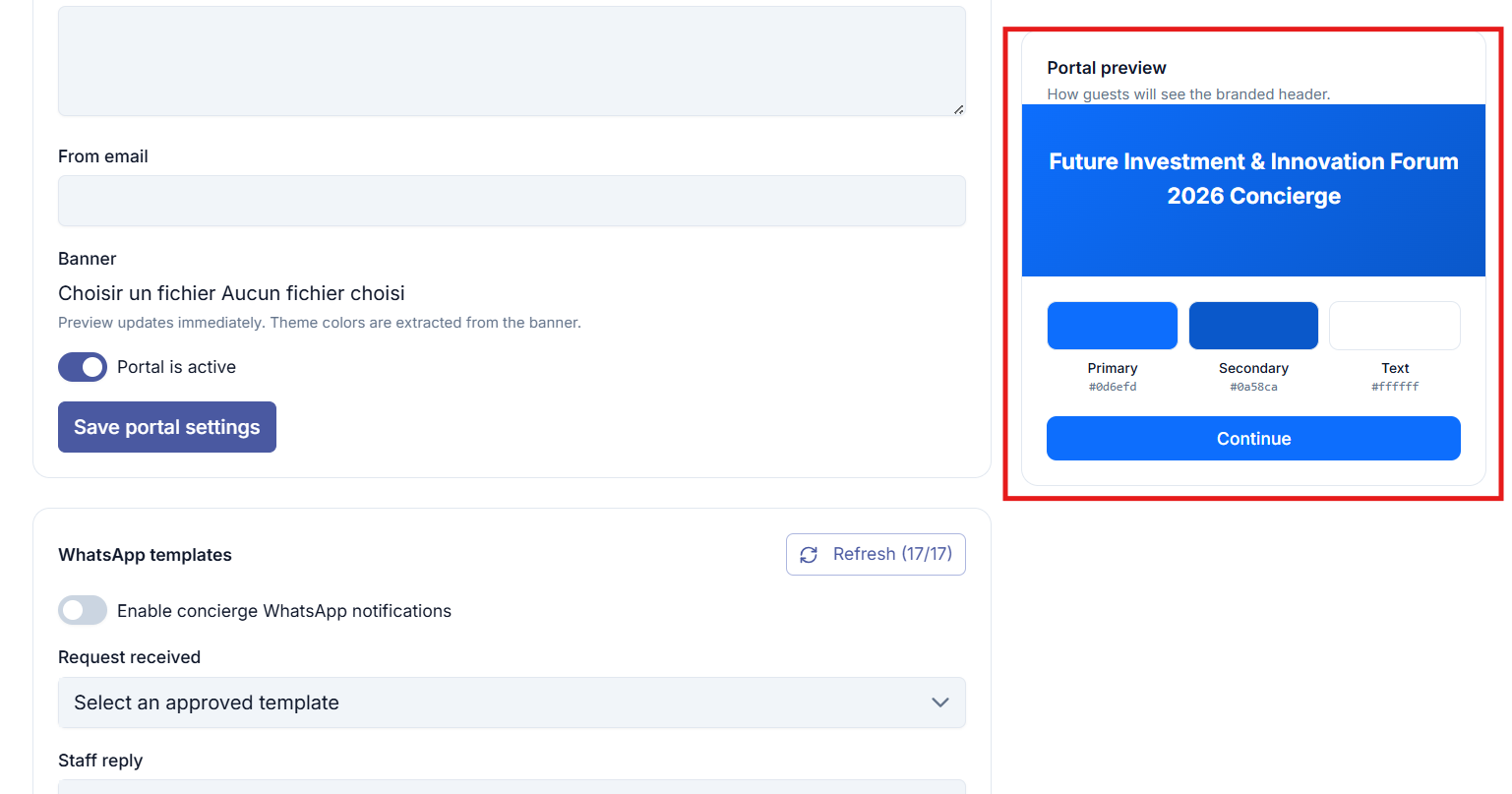Click the Staff reply label
1512x794 pixels.
pos(100,761)
